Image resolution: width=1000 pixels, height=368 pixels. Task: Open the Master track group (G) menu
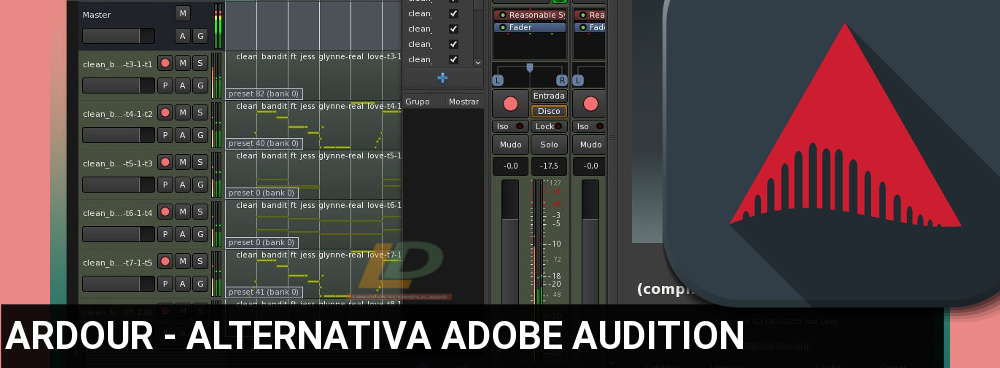pyautogui.click(x=200, y=36)
